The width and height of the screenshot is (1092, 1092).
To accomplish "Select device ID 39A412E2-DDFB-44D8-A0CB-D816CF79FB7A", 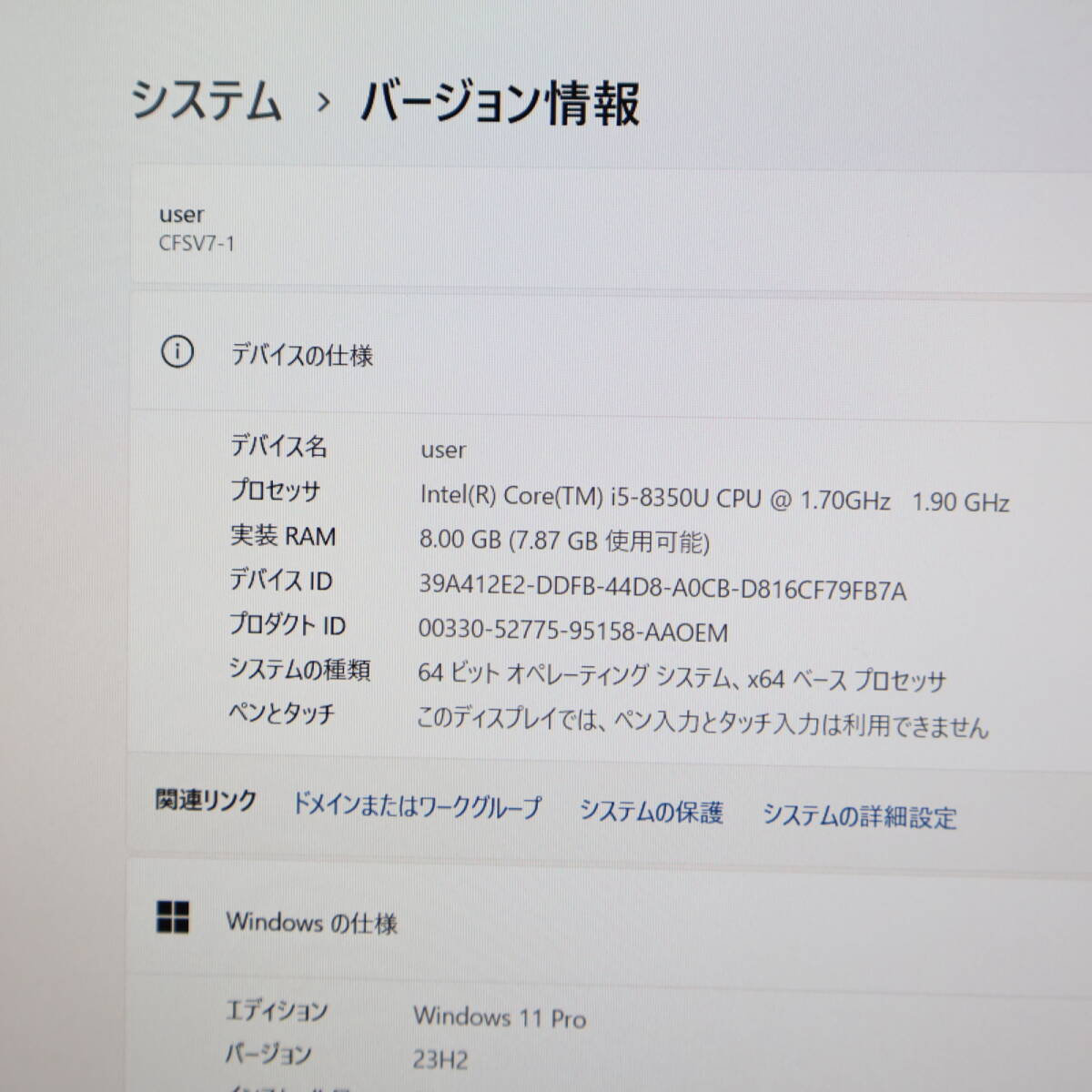I will [662, 589].
